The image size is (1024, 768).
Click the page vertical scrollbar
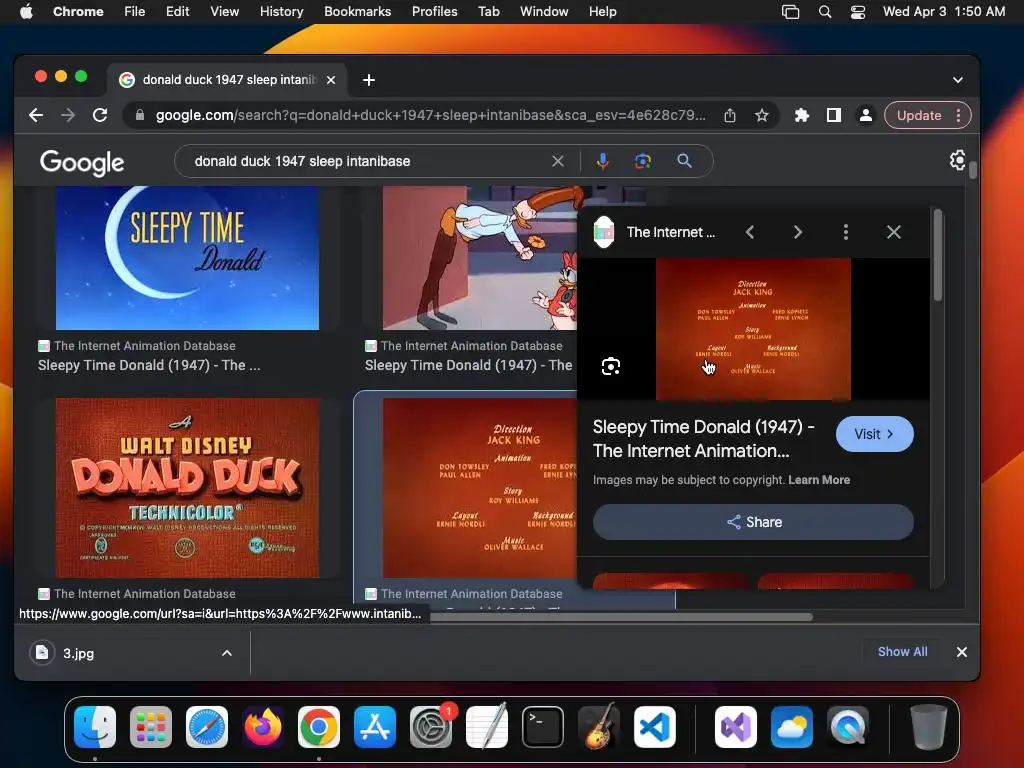coord(973,170)
